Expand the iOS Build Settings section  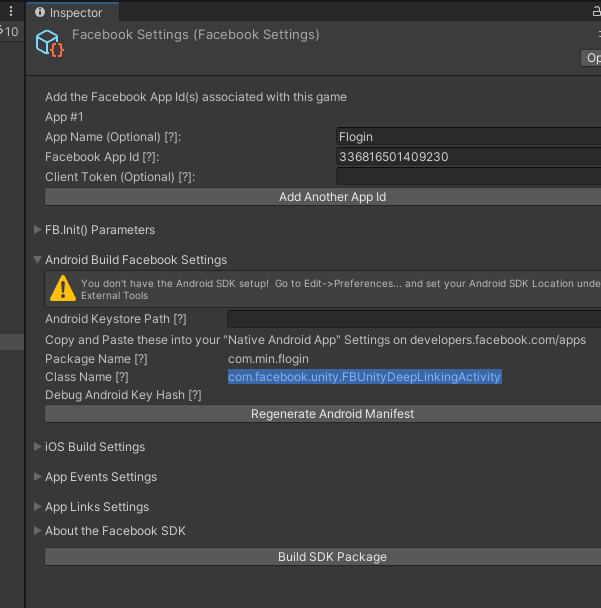point(38,447)
